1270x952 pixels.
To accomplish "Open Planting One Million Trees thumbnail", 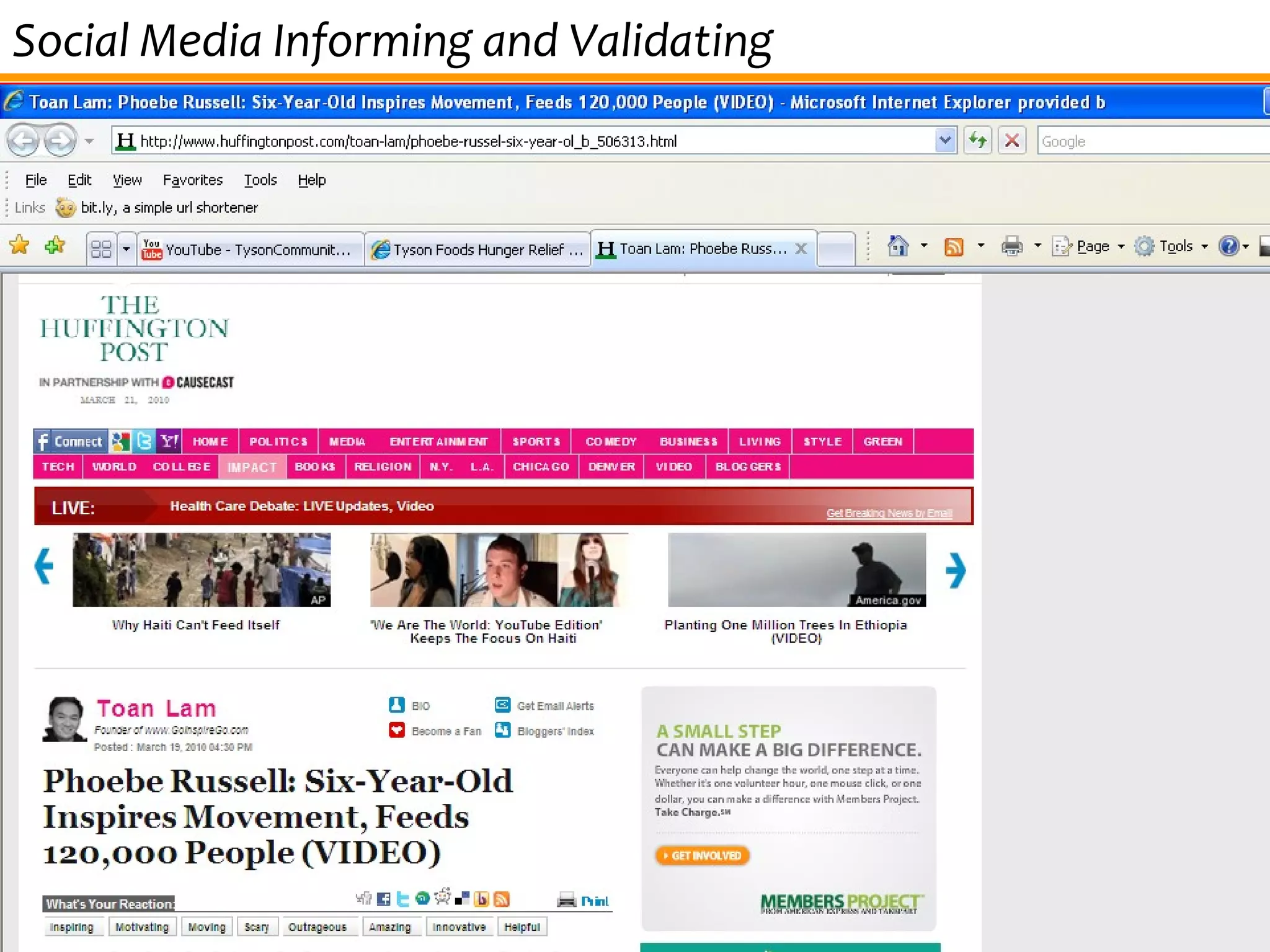I will (x=797, y=570).
